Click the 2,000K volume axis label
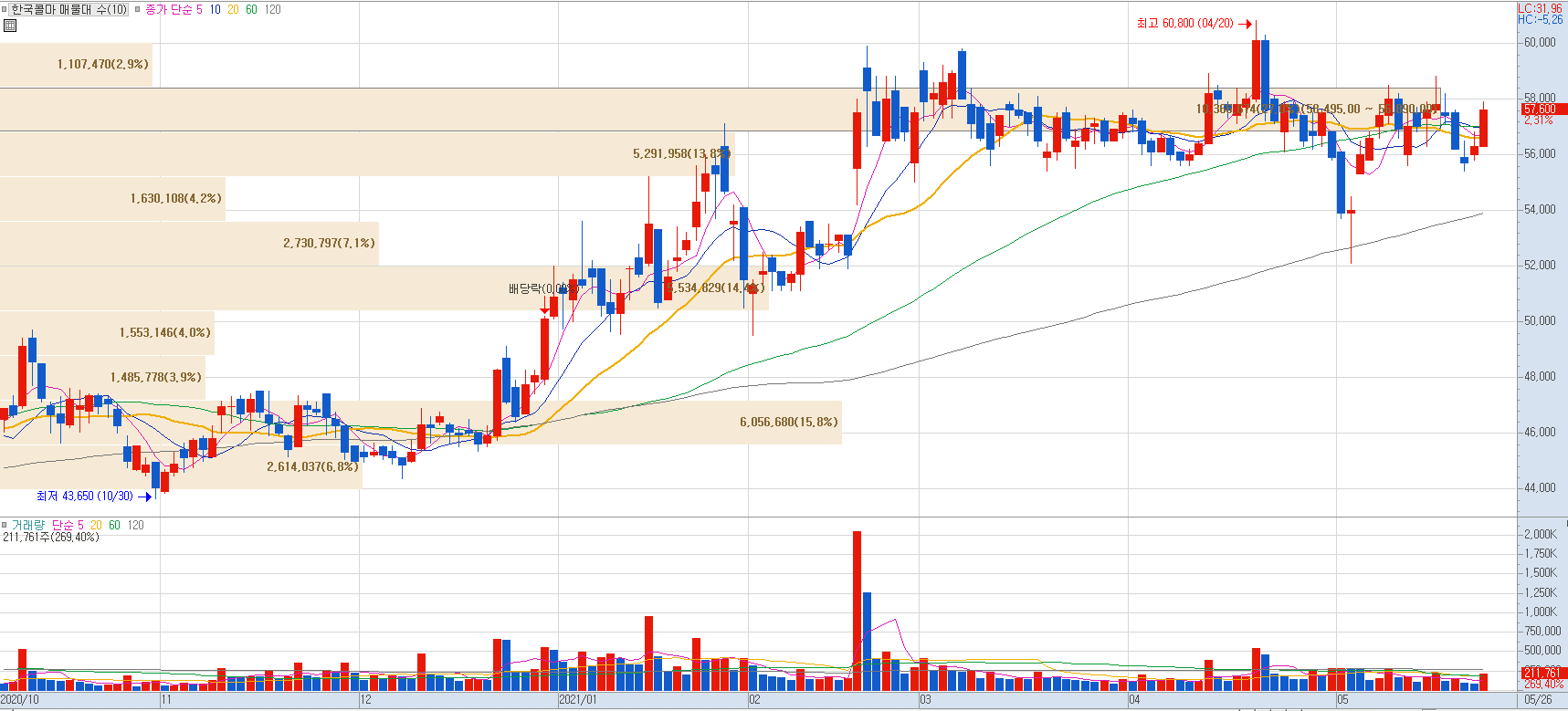Viewport: 1568px width, 711px height. click(x=1542, y=534)
